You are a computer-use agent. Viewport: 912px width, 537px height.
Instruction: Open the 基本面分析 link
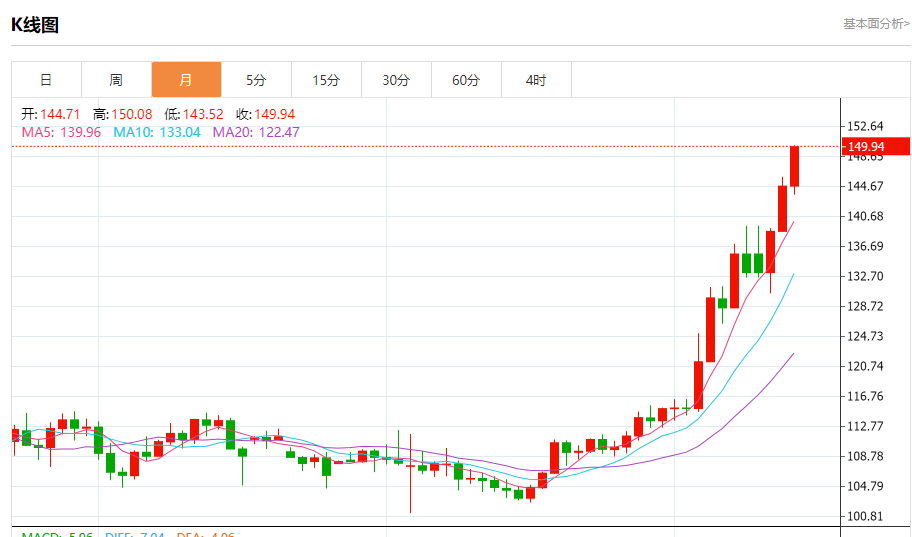pos(876,24)
